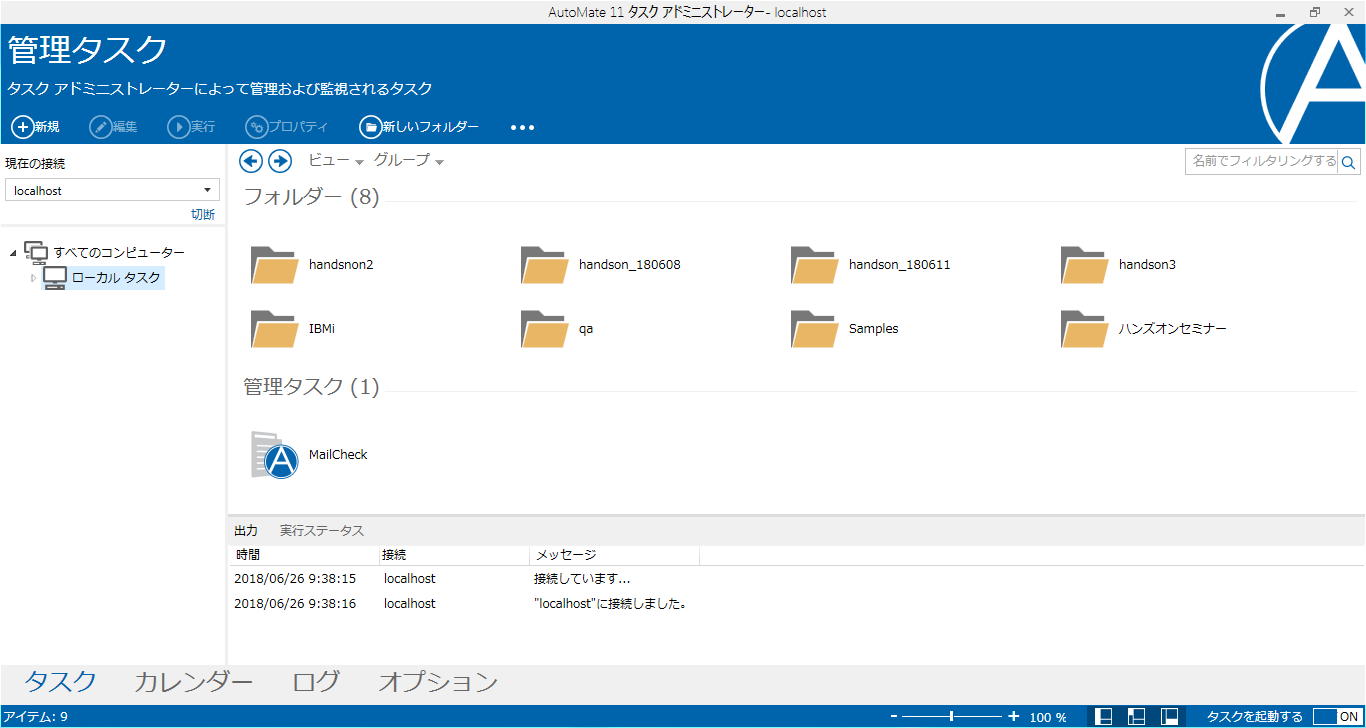The image size is (1366, 728).
Task: Click the 接続 column header
Action: (453, 555)
